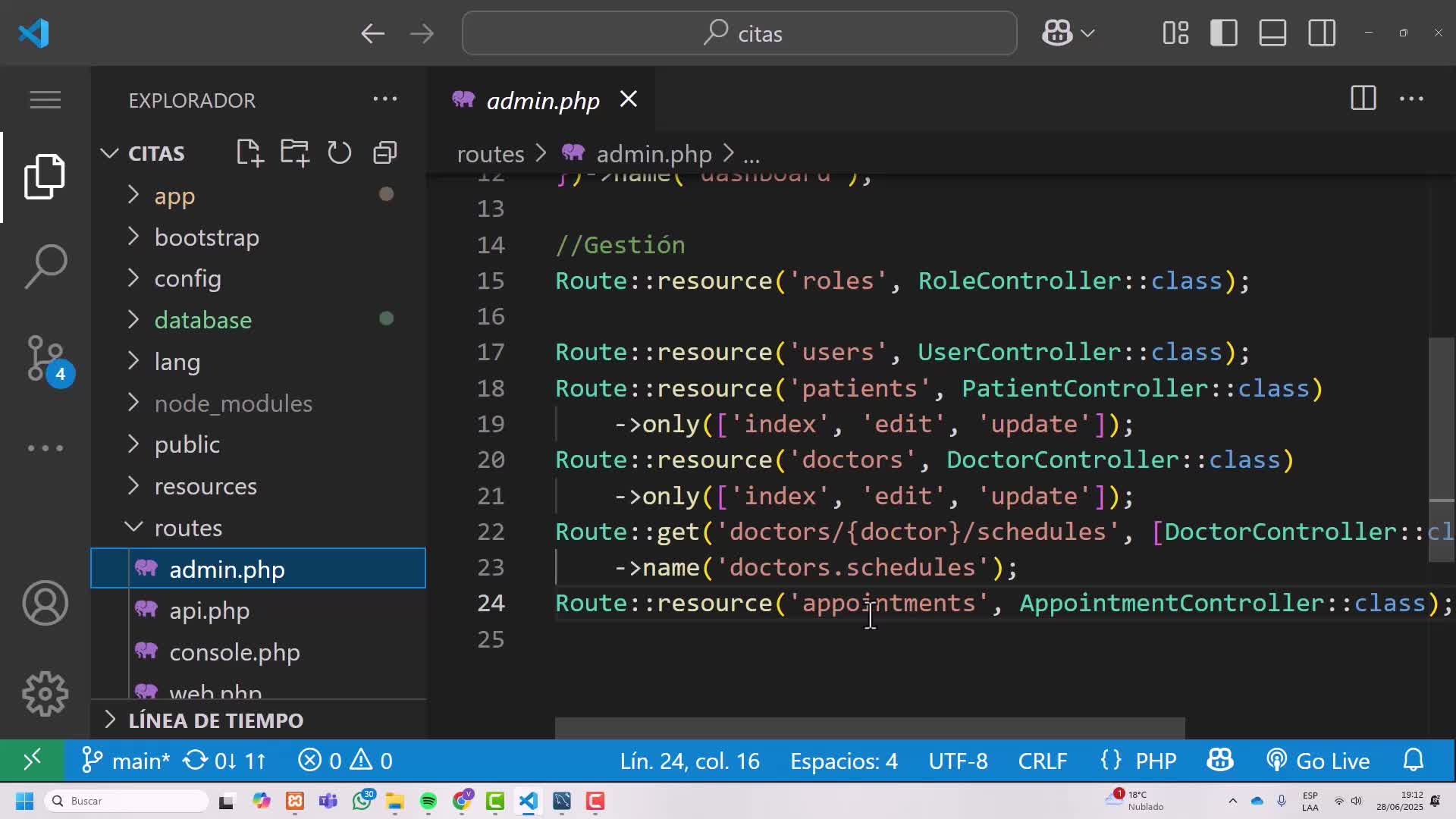The width and height of the screenshot is (1456, 819).
Task: Open the Copilot dropdown arrow in title bar
Action: click(x=1087, y=33)
